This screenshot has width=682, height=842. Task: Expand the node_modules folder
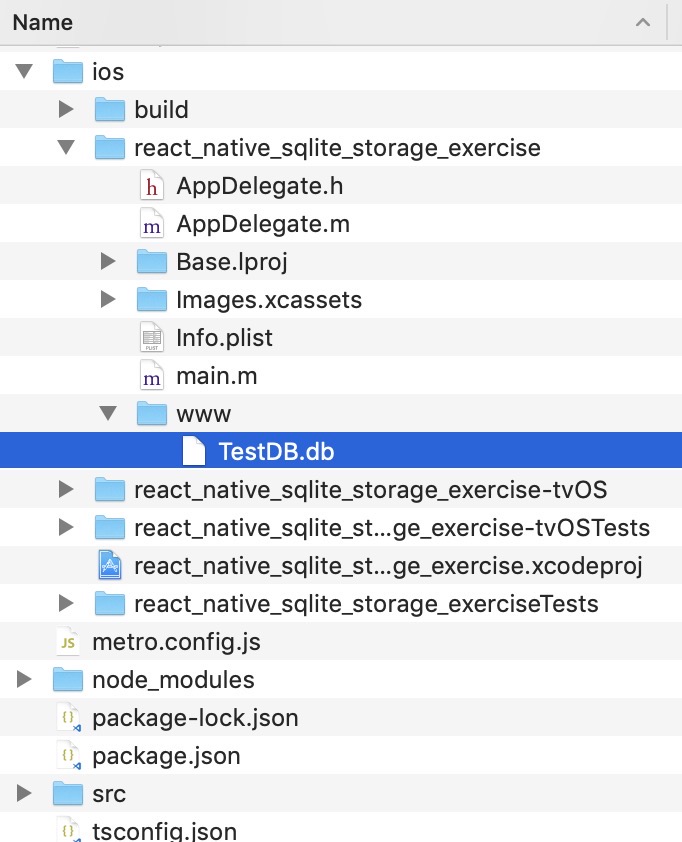23,679
